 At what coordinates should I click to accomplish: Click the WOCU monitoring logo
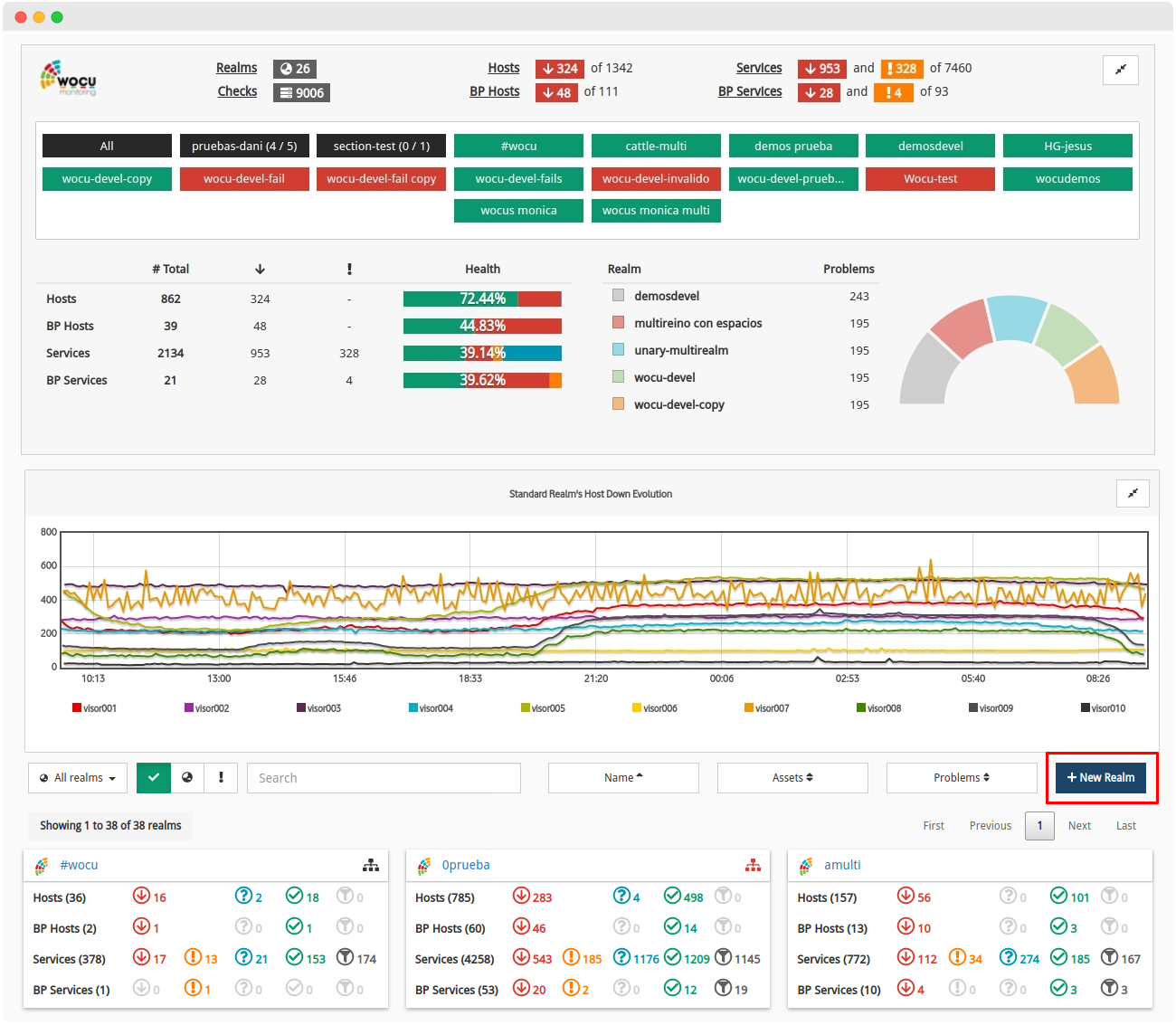pyautogui.click(x=68, y=79)
